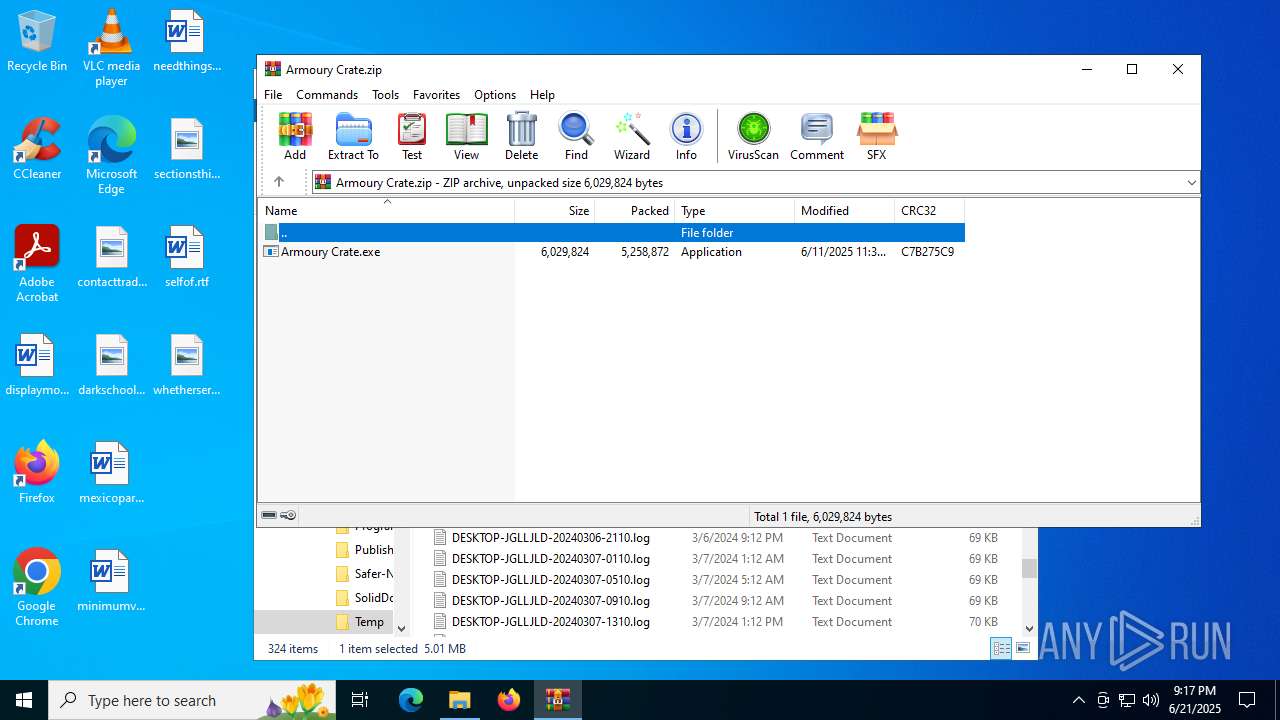Select Safer-N folder in Explorer tree
1280x720 pixels.
[363, 574]
